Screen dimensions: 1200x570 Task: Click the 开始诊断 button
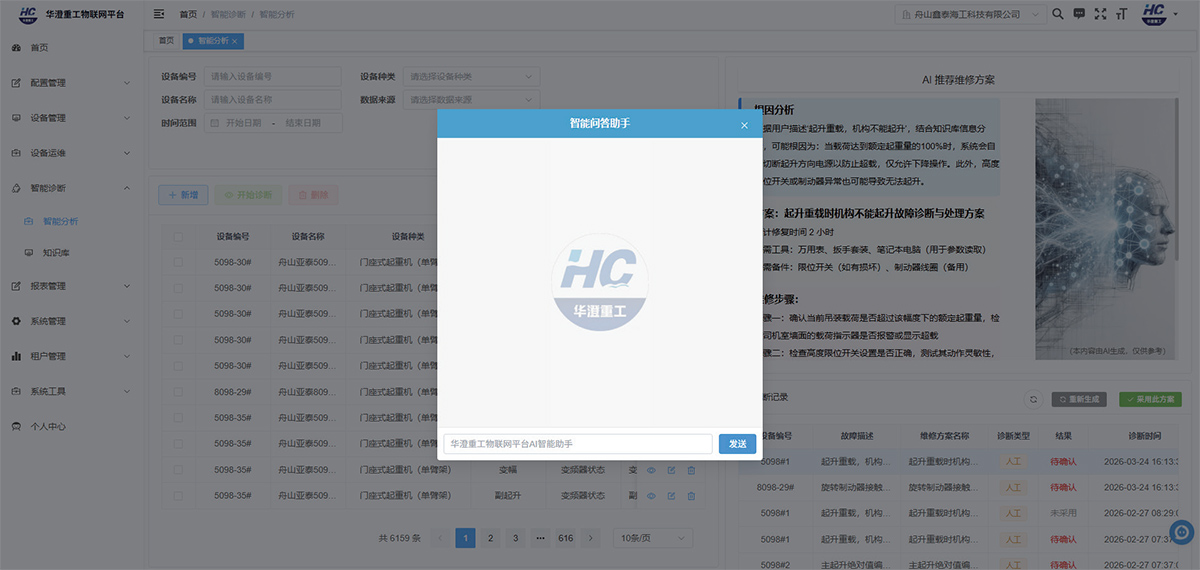(x=248, y=195)
